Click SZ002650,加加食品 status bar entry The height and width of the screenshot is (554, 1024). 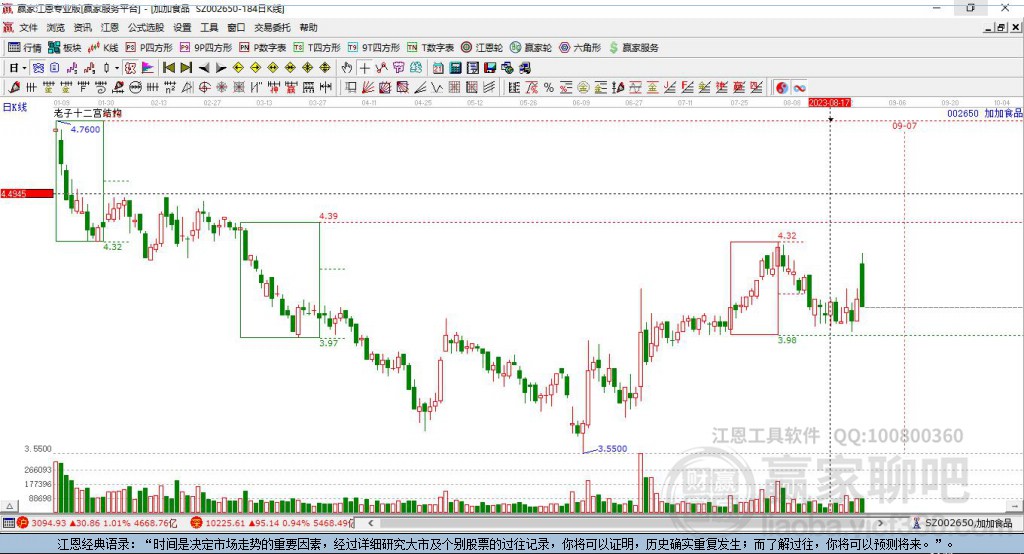point(963,523)
